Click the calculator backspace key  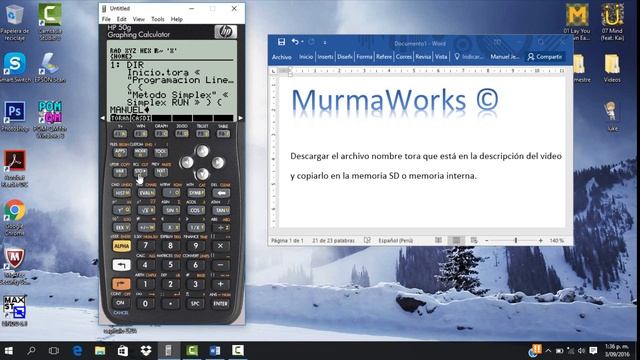pyautogui.click(x=221, y=193)
